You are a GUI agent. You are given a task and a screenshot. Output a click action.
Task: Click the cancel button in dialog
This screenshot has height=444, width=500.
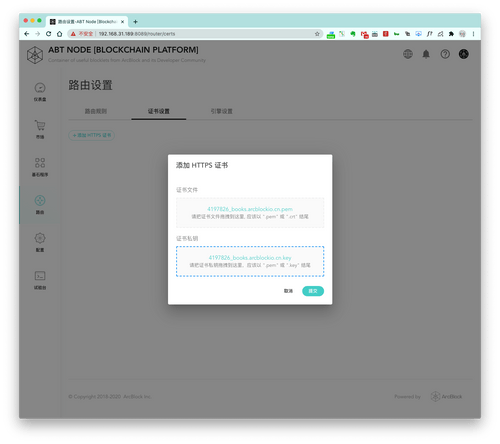(x=288, y=291)
